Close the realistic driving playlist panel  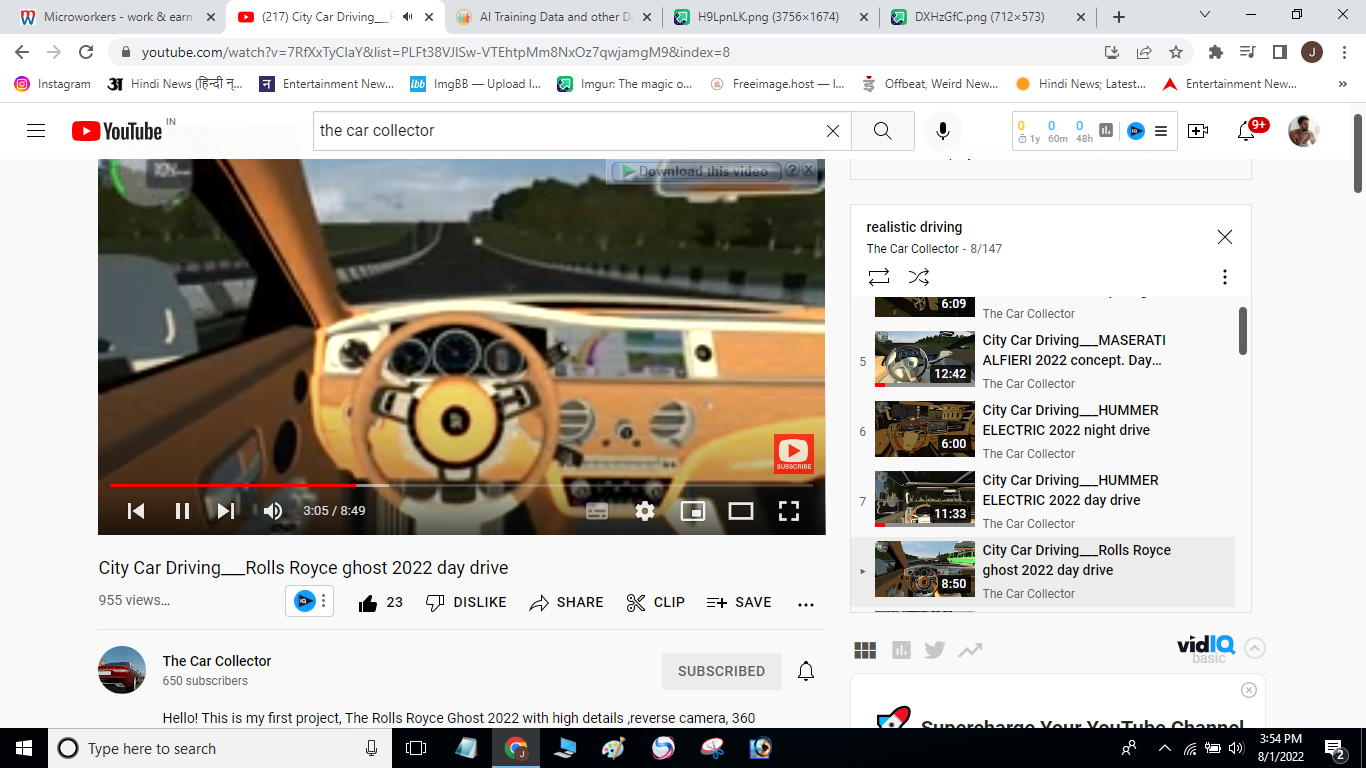click(x=1224, y=237)
